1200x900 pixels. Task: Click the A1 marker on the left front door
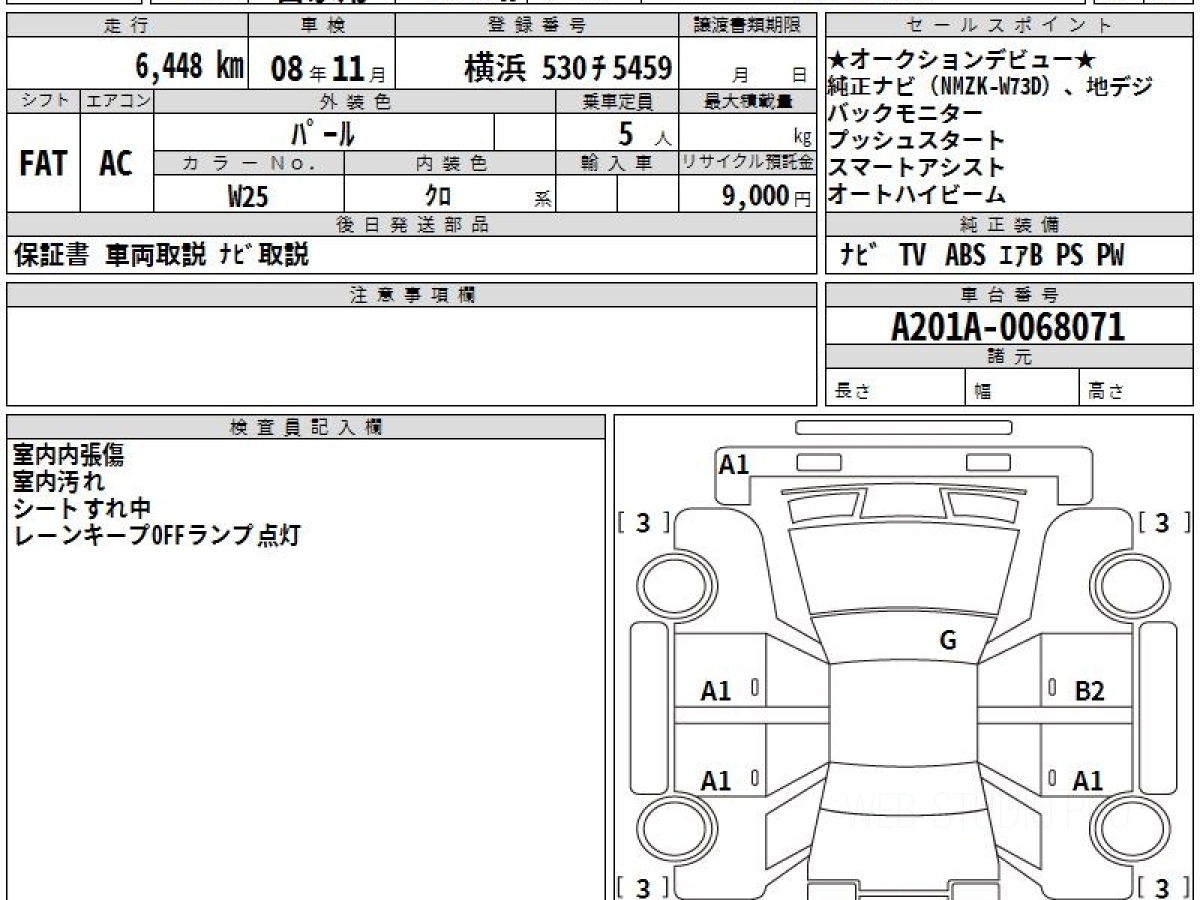pyautogui.click(x=714, y=688)
